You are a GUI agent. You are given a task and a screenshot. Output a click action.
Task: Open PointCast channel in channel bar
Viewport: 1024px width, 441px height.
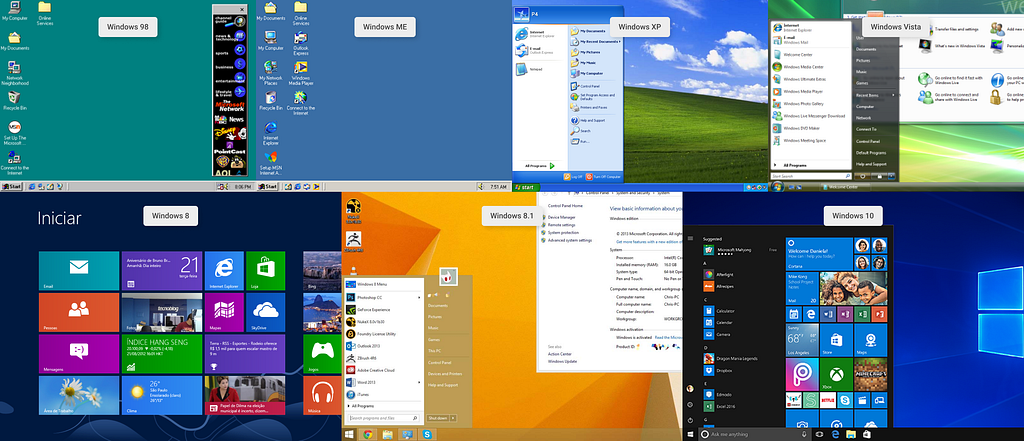click(x=230, y=150)
